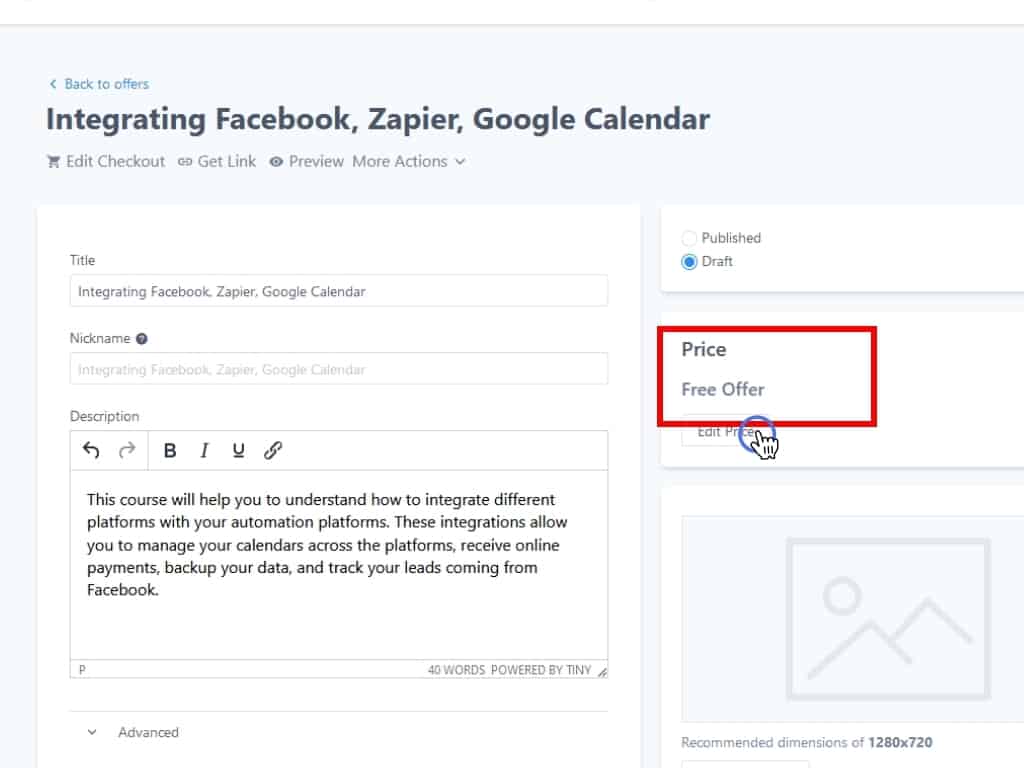Click into the Title input field

[338, 291]
